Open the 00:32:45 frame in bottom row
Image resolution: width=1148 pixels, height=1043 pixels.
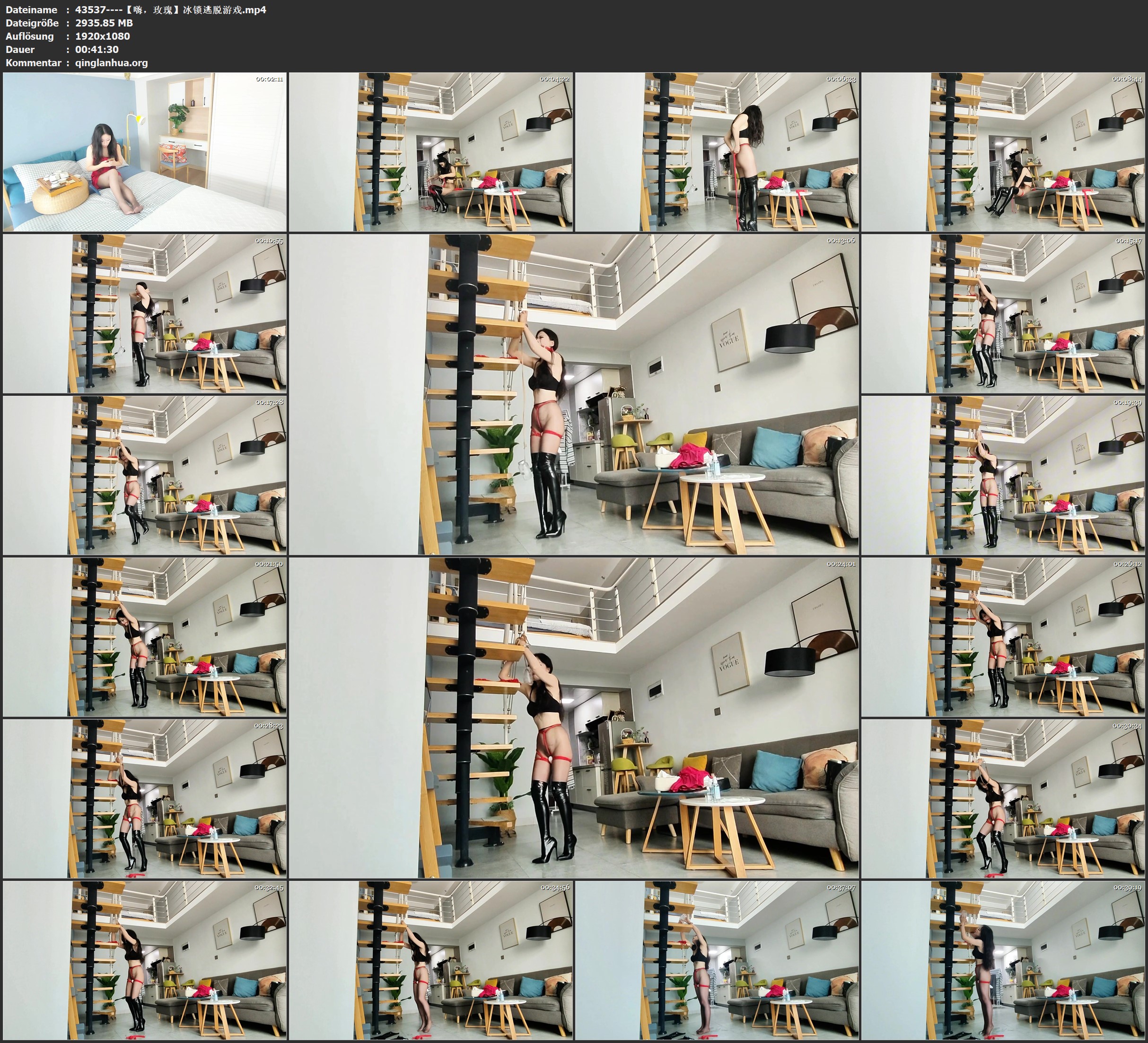pos(145,960)
